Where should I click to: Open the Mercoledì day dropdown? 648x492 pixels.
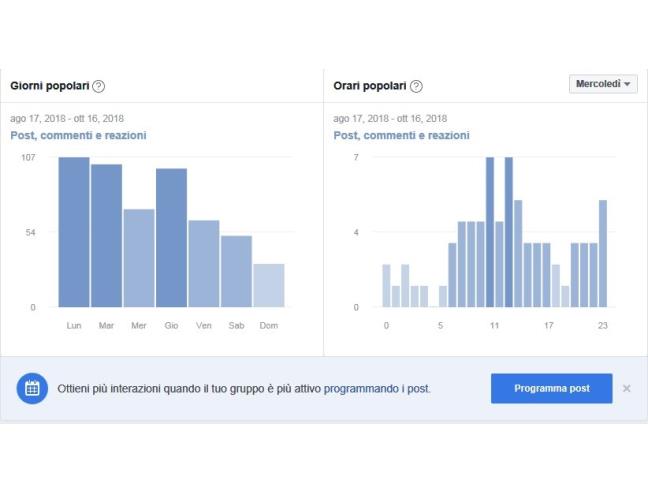(604, 84)
